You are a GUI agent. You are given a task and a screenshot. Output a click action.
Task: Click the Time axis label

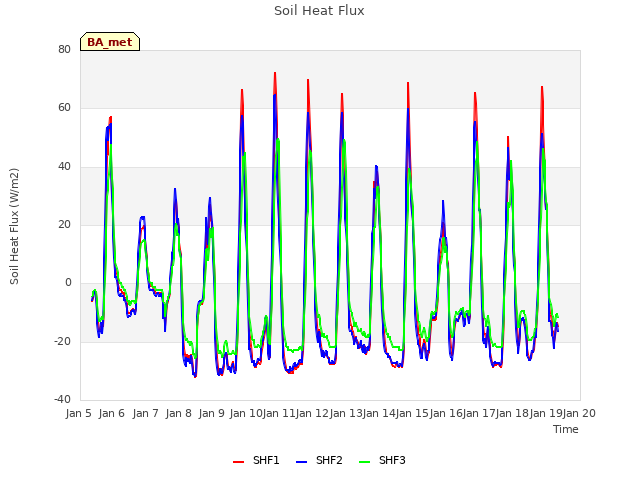(x=566, y=429)
